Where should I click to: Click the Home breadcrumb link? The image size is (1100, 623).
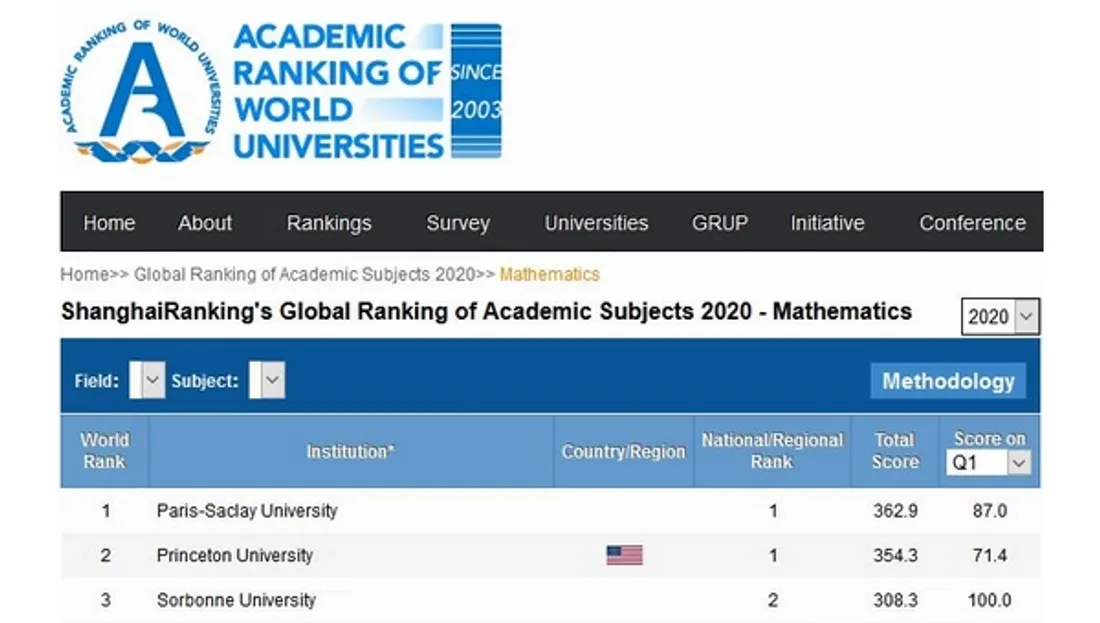coord(83,274)
